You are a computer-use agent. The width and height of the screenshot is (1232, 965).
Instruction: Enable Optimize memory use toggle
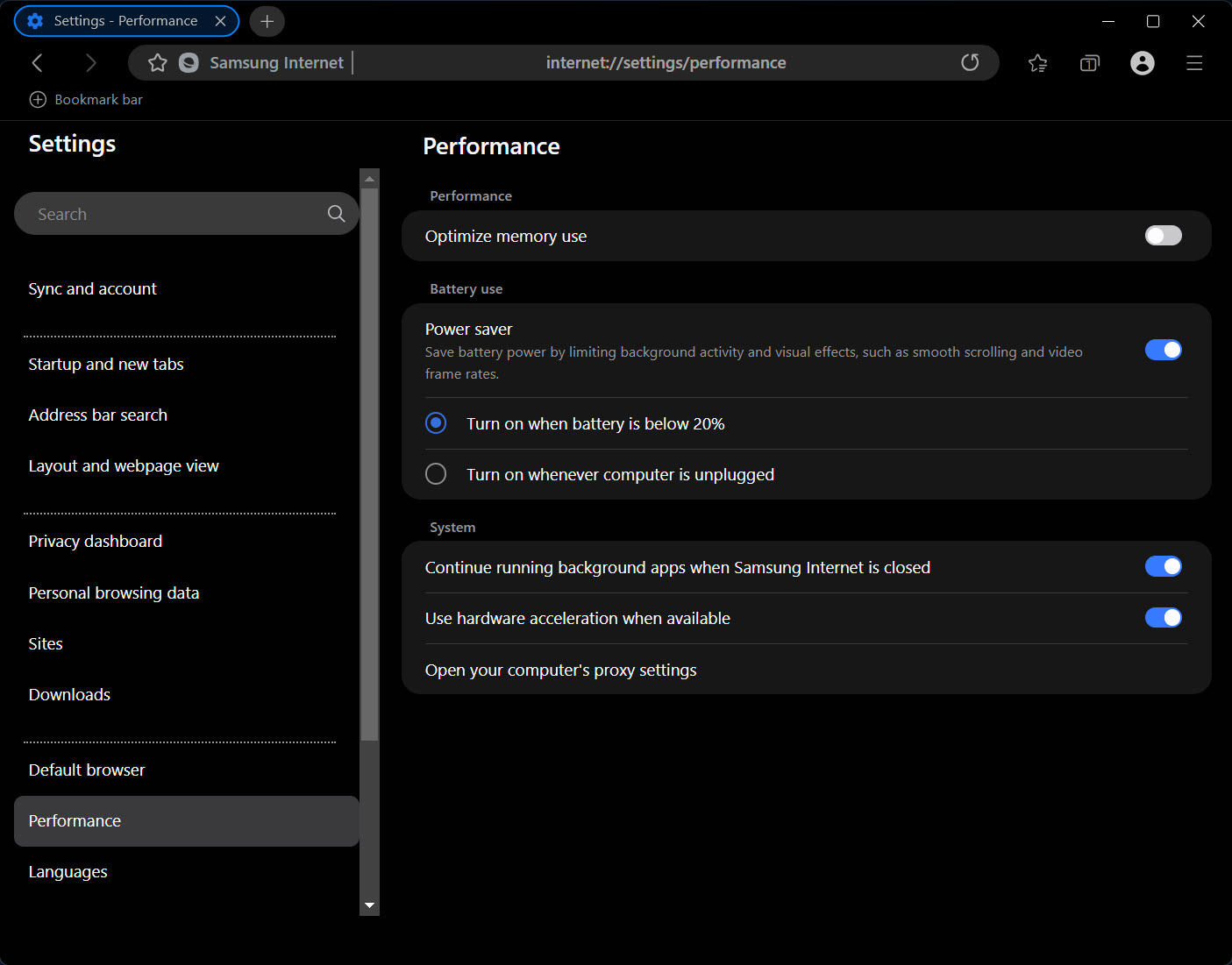pos(1163,236)
